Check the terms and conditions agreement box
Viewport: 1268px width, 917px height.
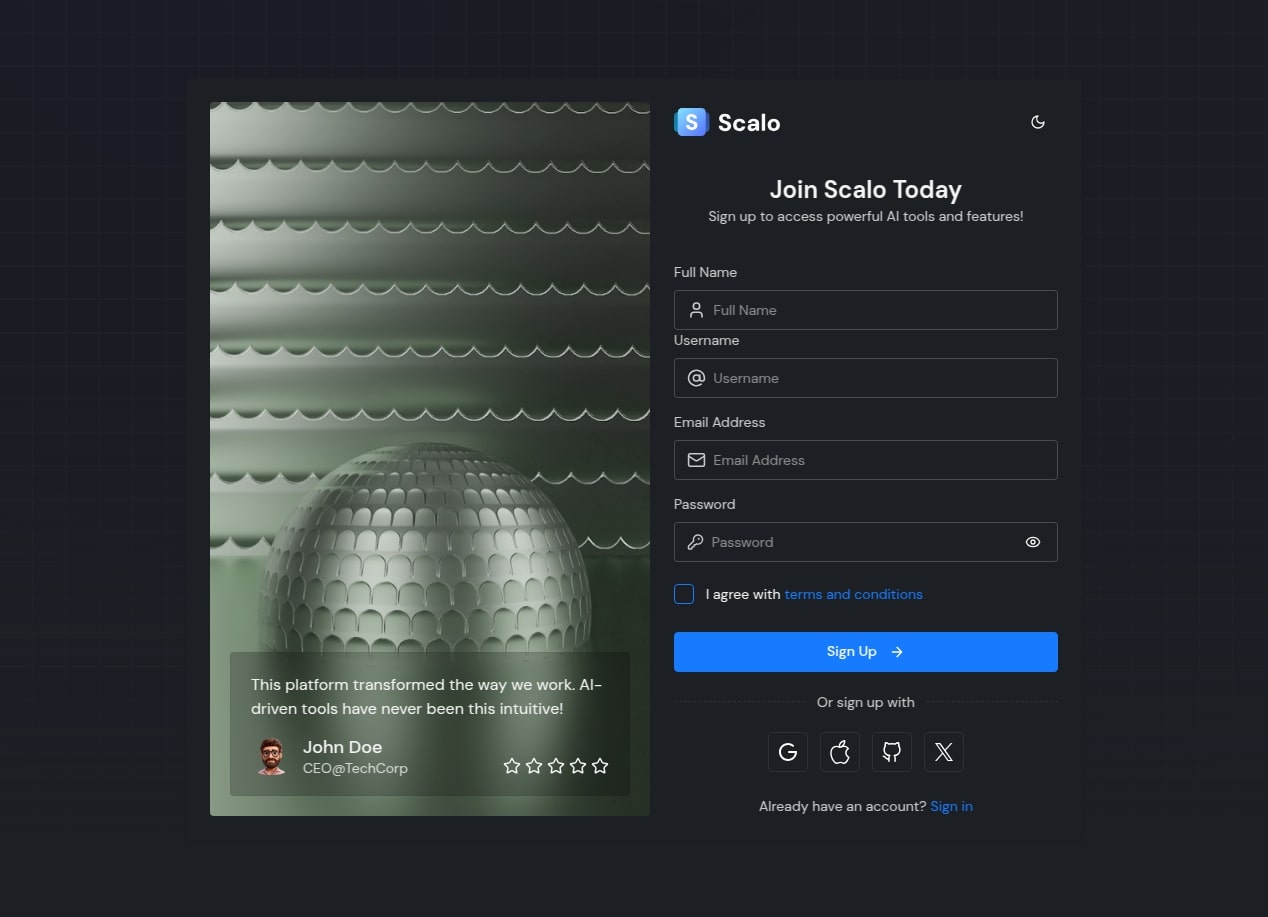(x=684, y=594)
